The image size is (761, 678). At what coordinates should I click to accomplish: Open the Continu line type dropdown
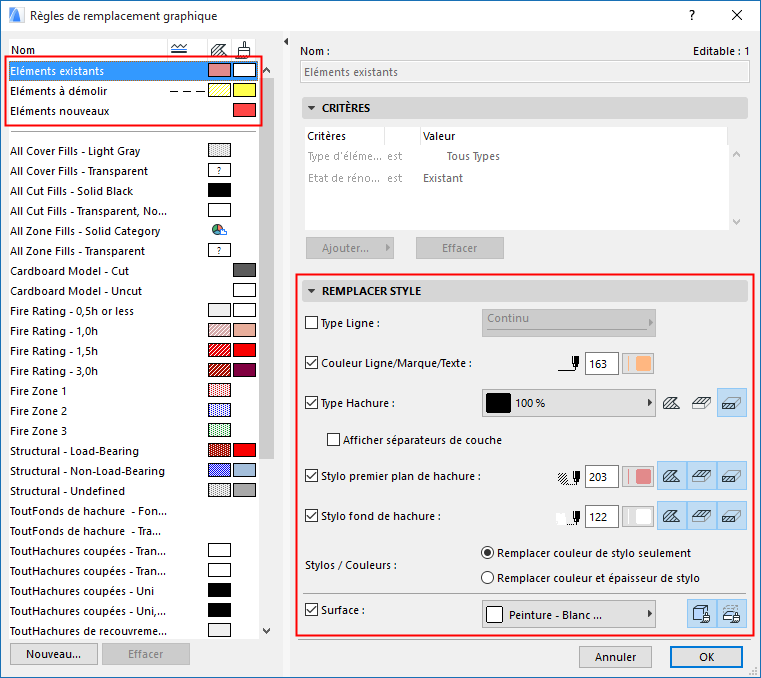(x=568, y=323)
